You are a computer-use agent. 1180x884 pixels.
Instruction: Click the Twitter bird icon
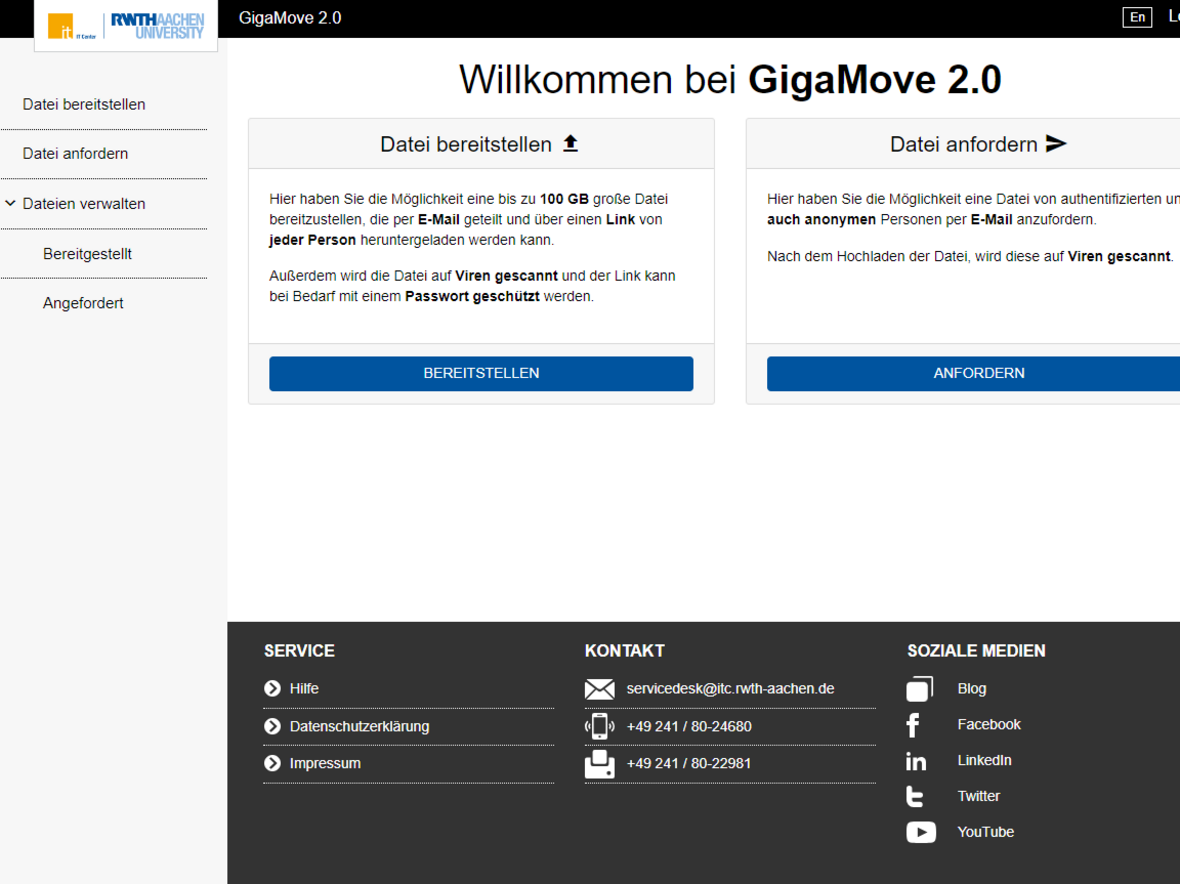915,797
